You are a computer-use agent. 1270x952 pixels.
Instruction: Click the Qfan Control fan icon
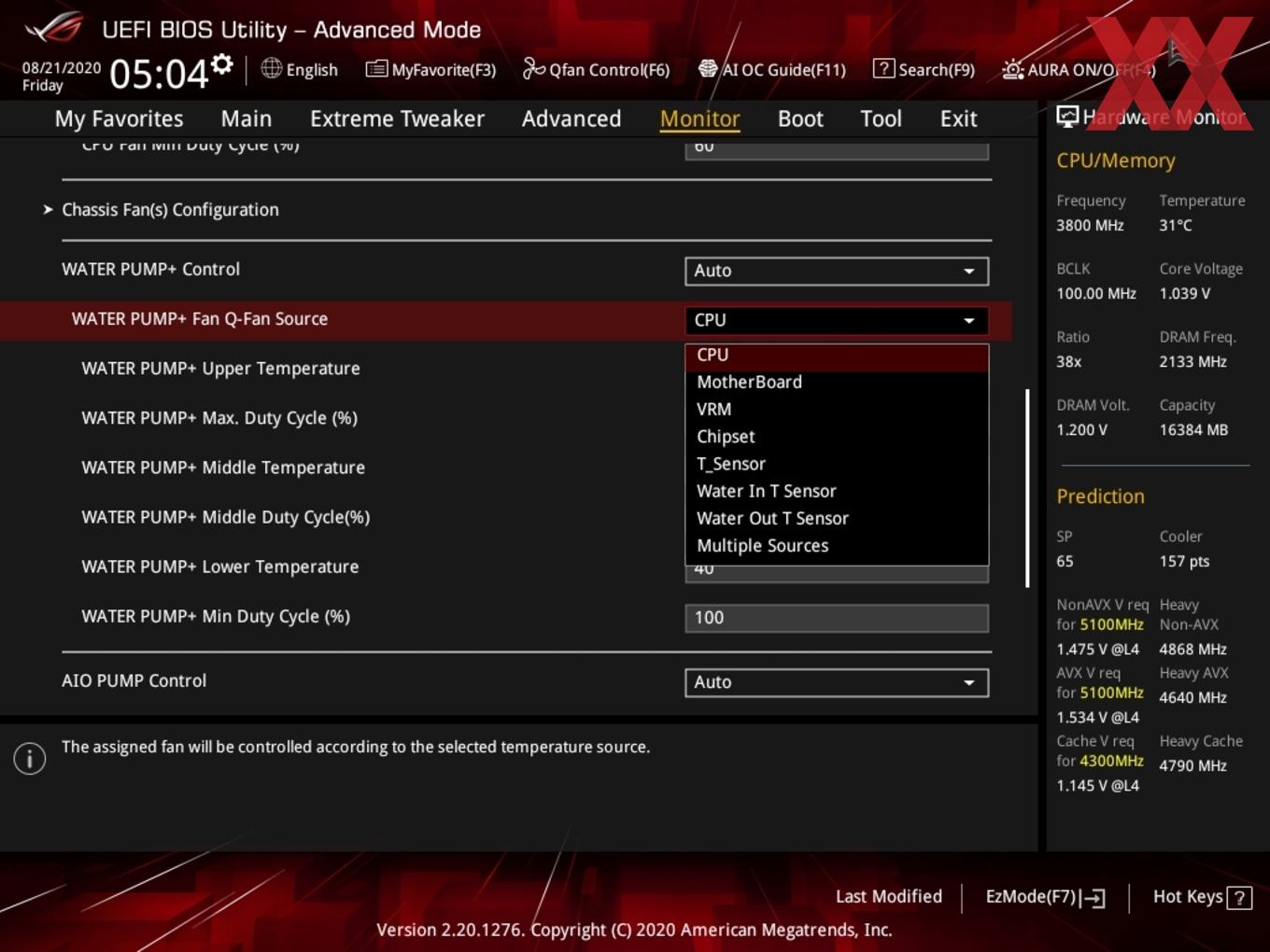click(x=533, y=68)
